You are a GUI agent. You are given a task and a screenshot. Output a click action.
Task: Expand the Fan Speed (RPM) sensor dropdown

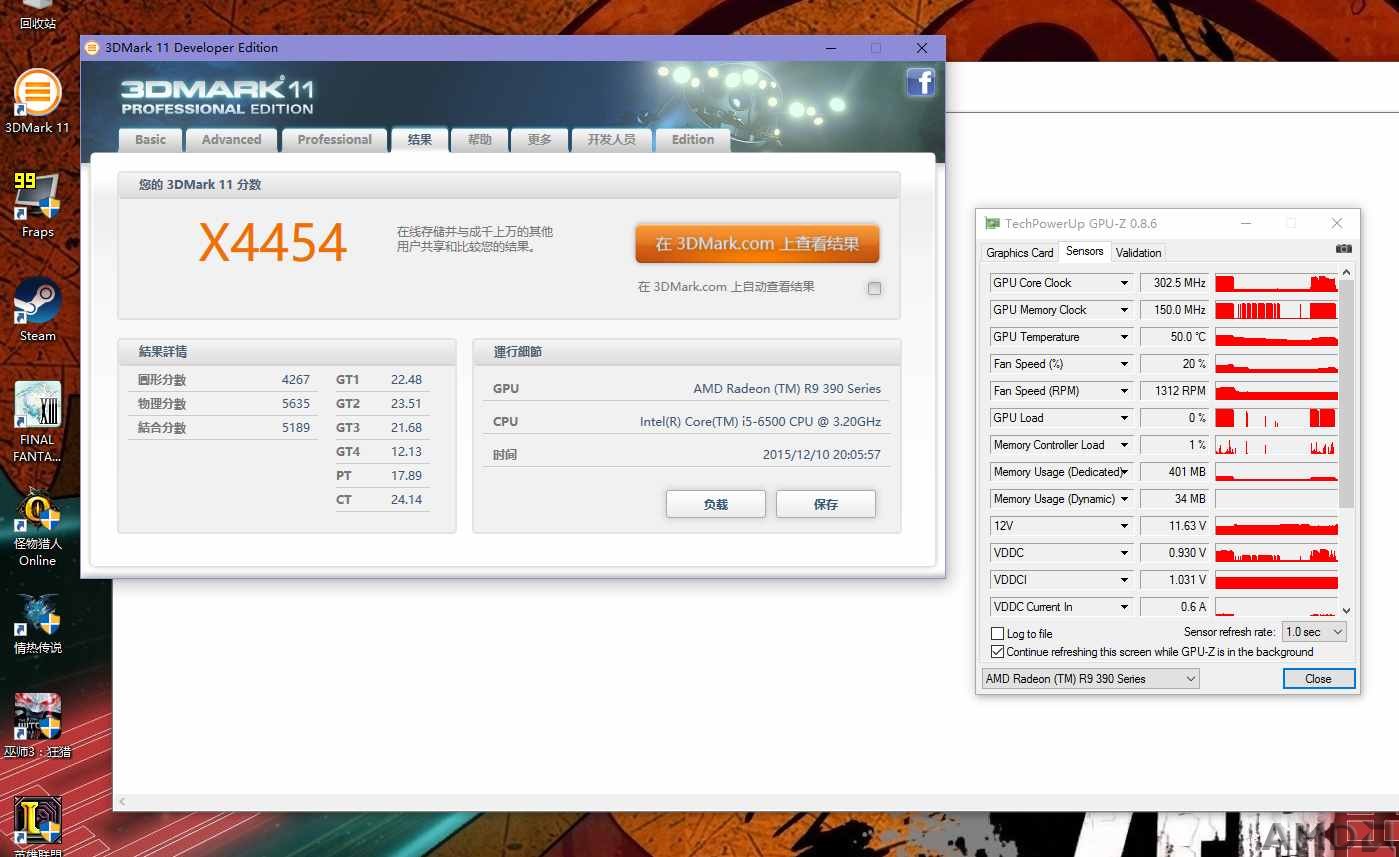(x=1124, y=391)
